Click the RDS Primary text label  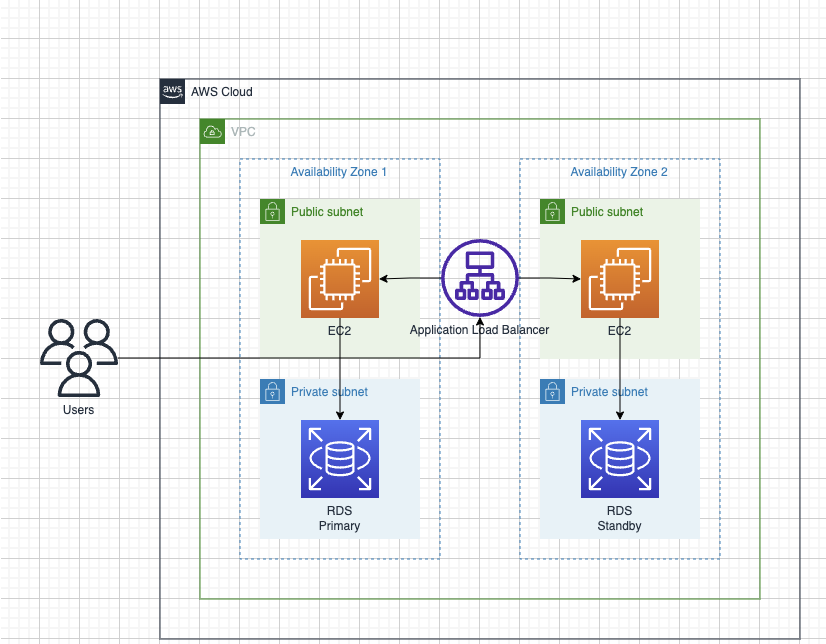coord(339,518)
